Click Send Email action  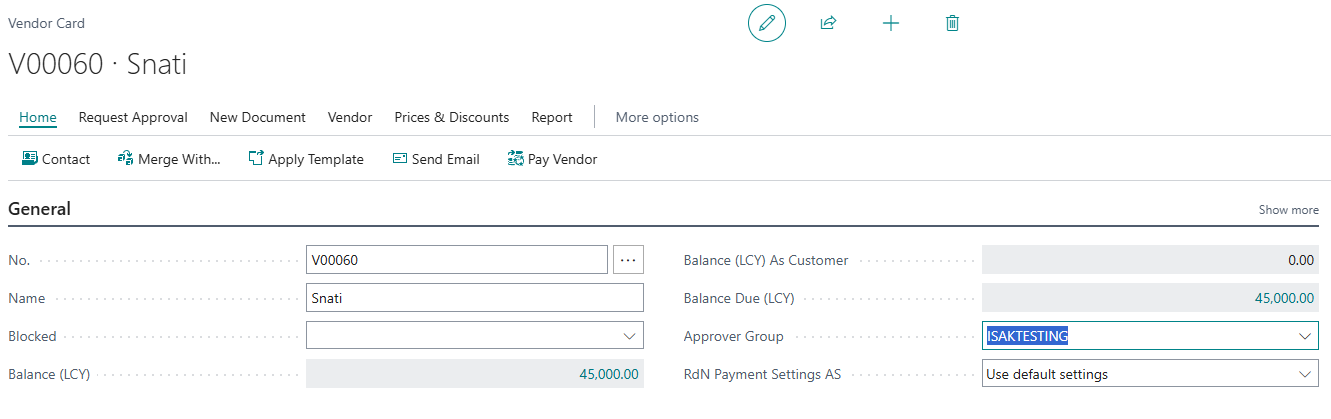pos(436,159)
